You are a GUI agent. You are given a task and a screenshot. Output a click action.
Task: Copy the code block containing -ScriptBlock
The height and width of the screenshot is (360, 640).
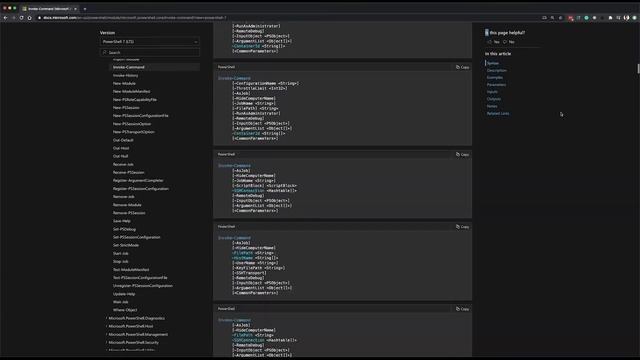[x=462, y=154]
